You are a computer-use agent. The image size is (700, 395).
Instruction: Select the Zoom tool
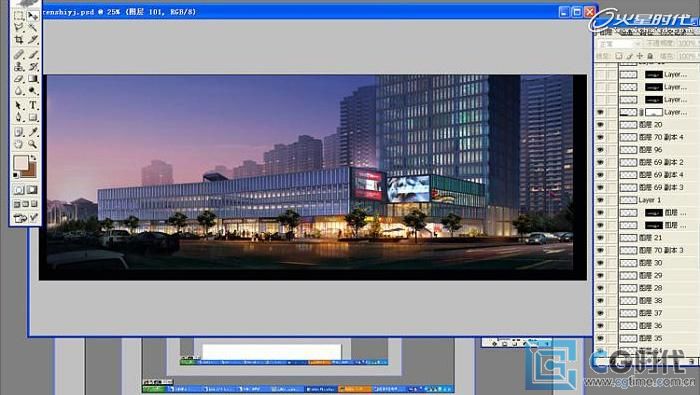[33, 144]
